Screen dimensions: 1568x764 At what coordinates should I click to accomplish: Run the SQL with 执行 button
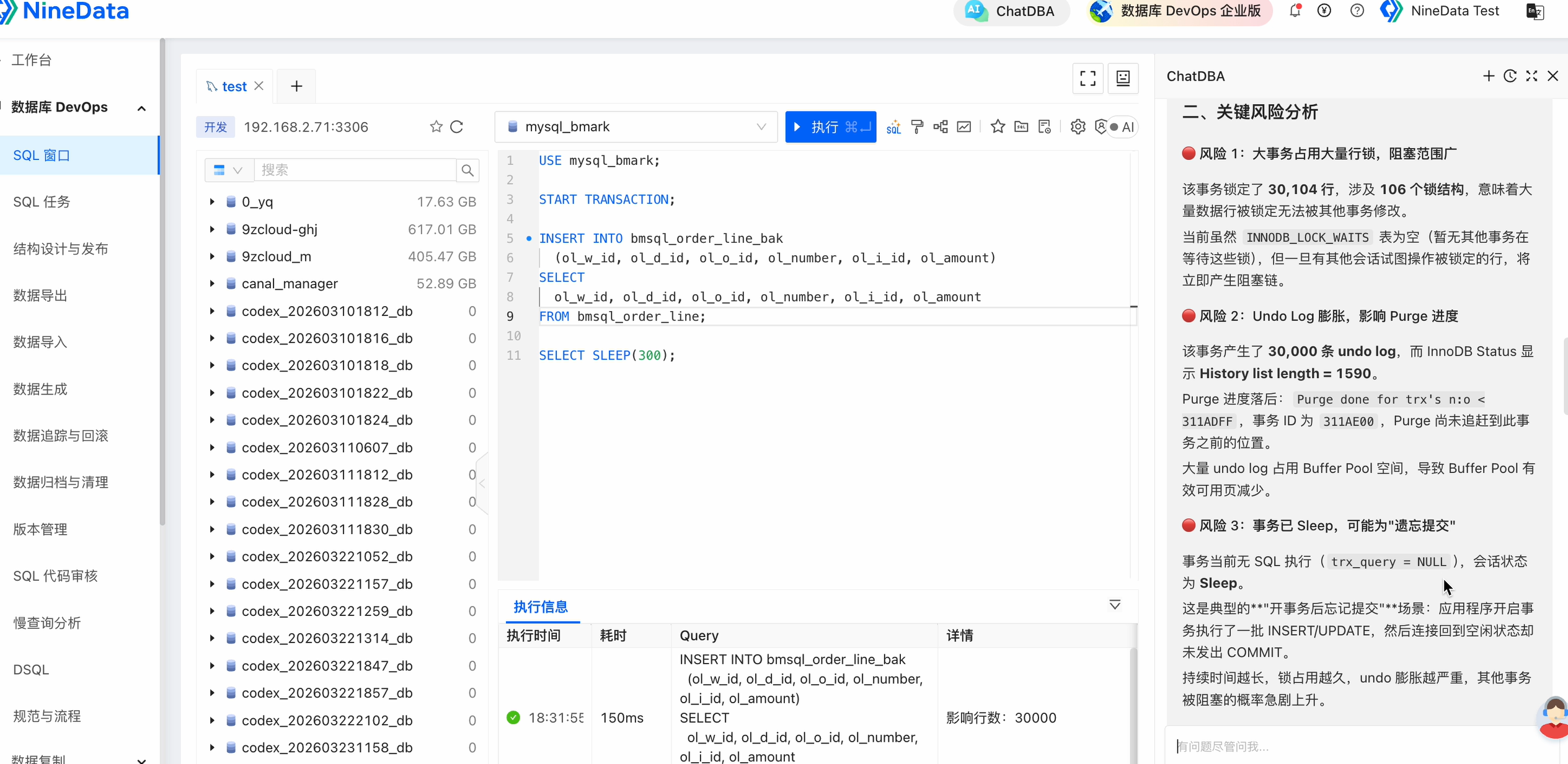831,127
